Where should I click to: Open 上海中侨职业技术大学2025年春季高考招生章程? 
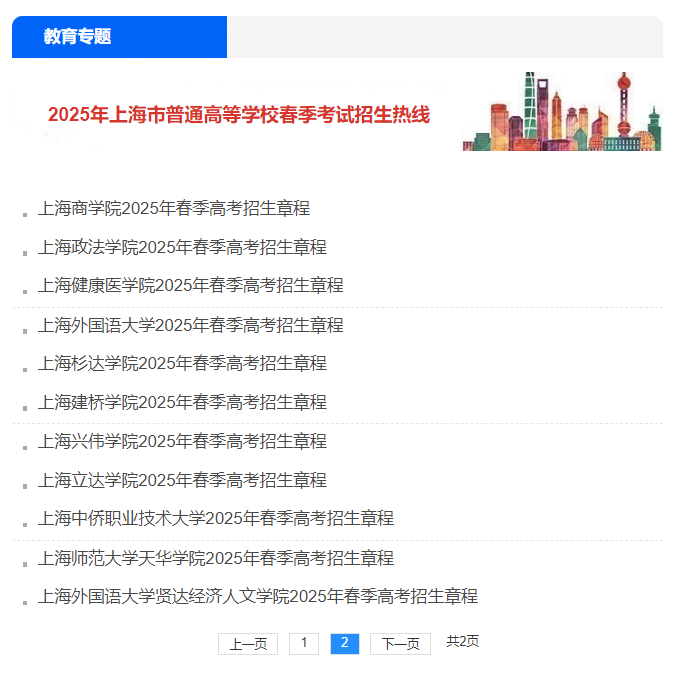click(x=216, y=519)
